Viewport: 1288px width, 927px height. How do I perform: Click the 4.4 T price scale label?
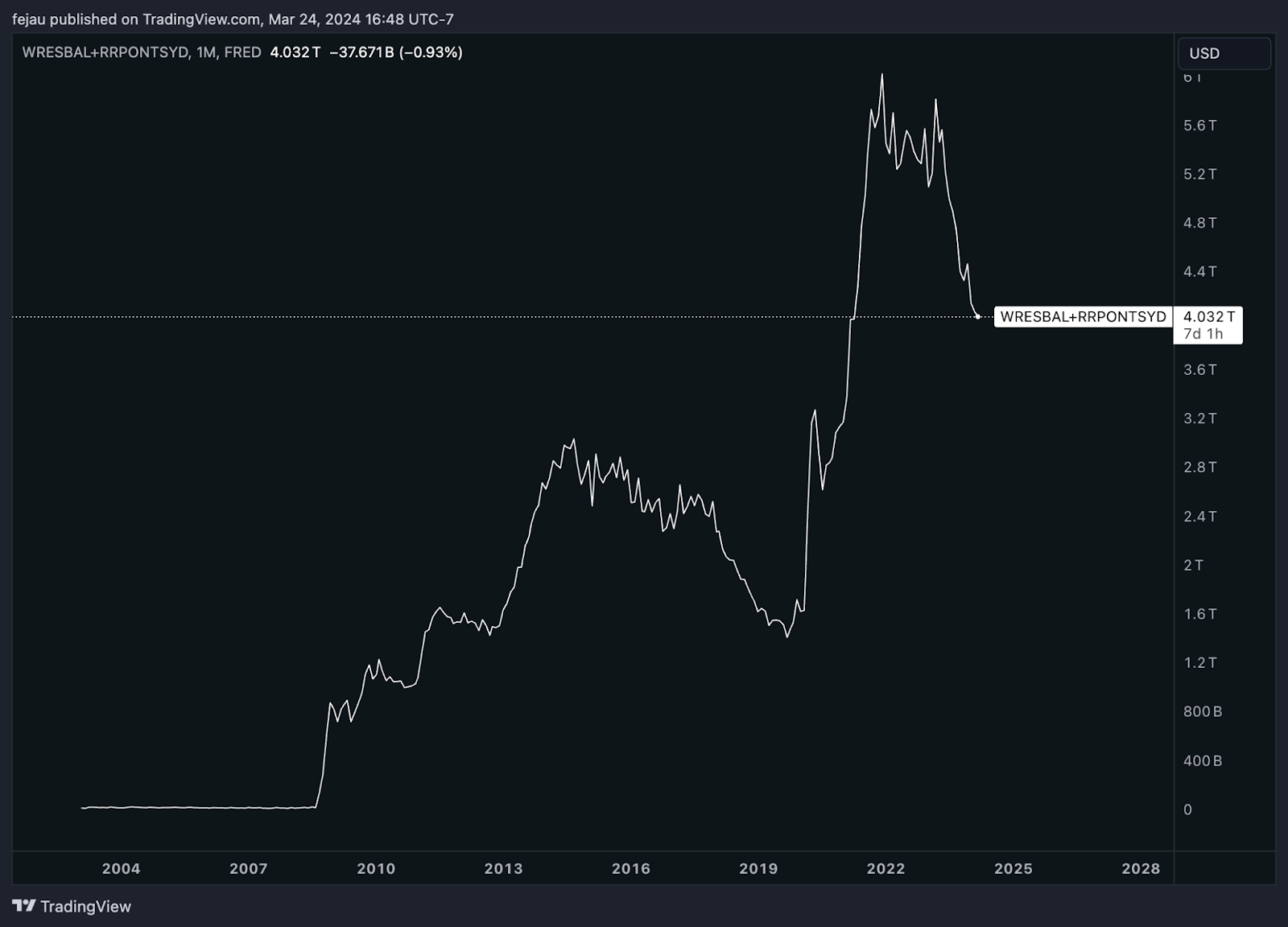tap(1199, 272)
